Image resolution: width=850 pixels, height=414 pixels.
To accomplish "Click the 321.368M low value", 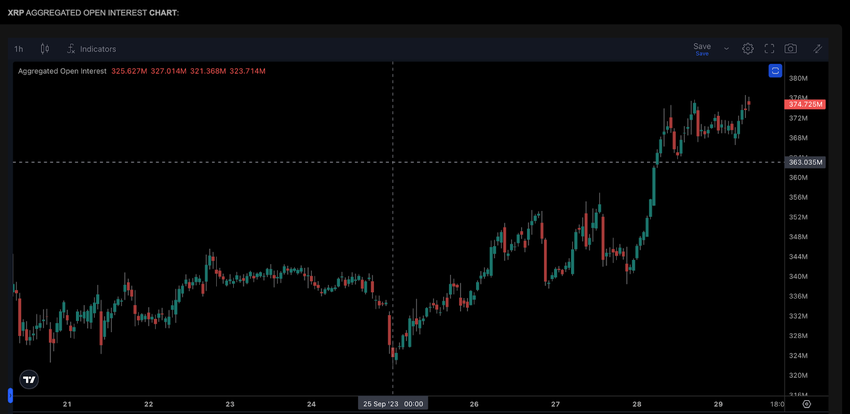I will (x=208, y=71).
